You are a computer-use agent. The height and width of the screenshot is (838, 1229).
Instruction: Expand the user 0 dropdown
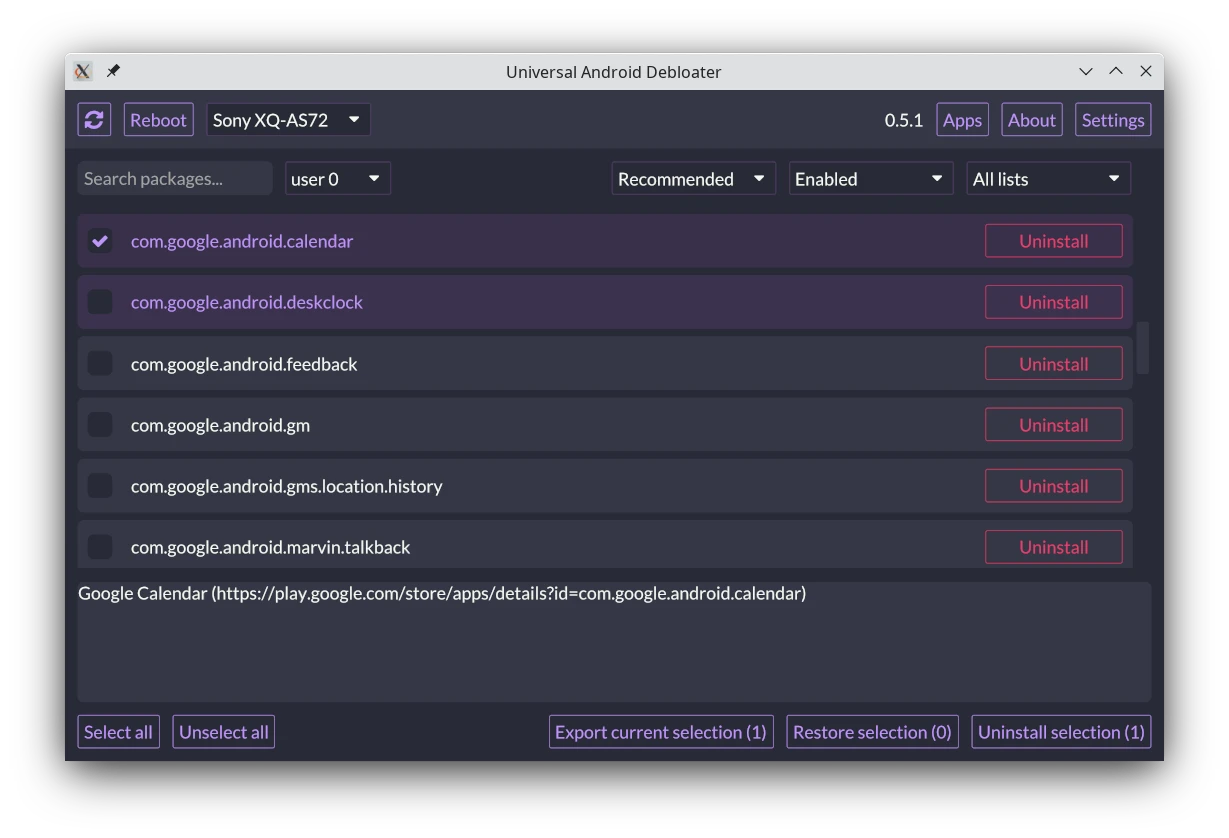(337, 179)
